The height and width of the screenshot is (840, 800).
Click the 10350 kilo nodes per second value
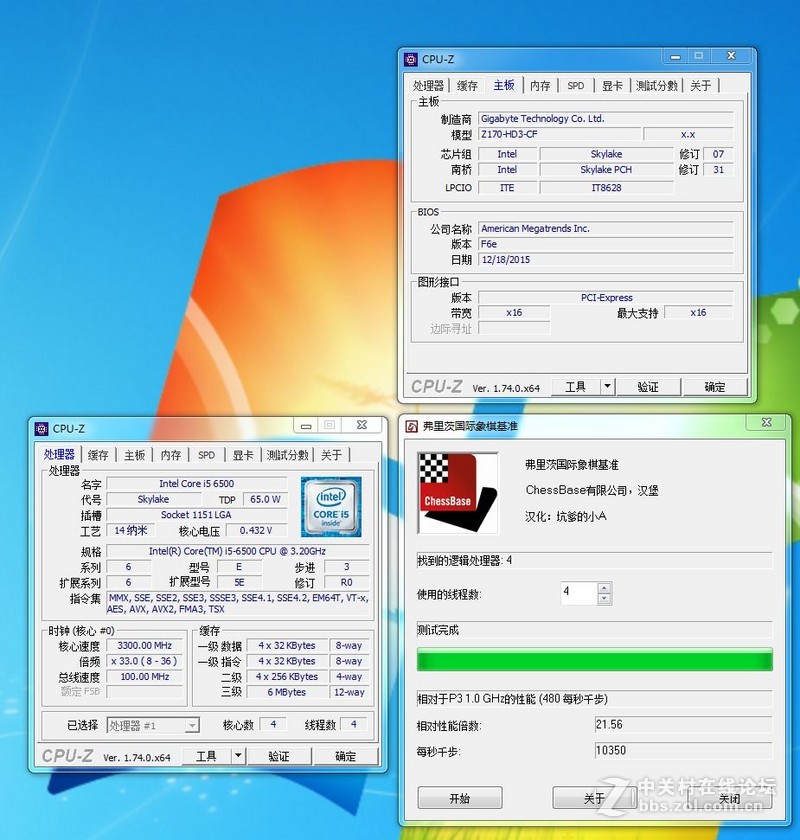[x=683, y=751]
